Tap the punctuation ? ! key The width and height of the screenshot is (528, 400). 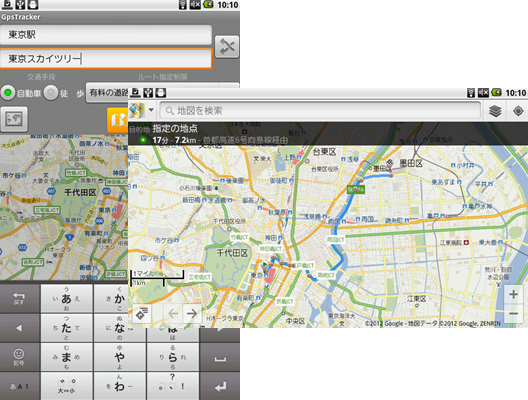coord(173,386)
